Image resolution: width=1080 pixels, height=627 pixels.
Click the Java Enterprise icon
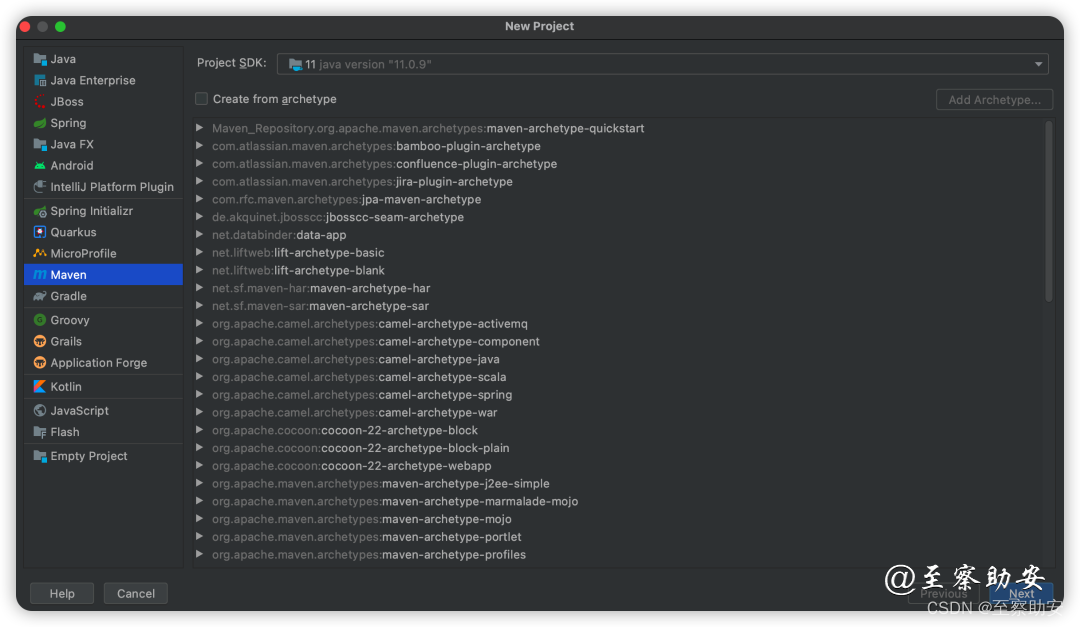[40, 81]
